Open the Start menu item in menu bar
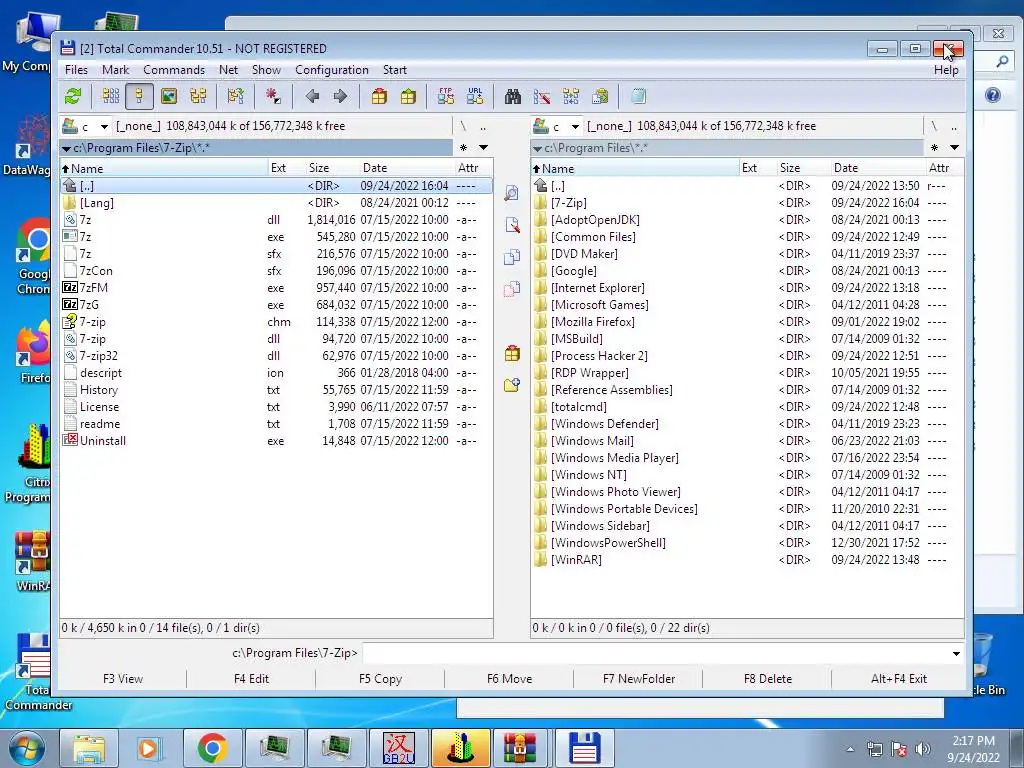The height and width of the screenshot is (768, 1024). tap(394, 70)
